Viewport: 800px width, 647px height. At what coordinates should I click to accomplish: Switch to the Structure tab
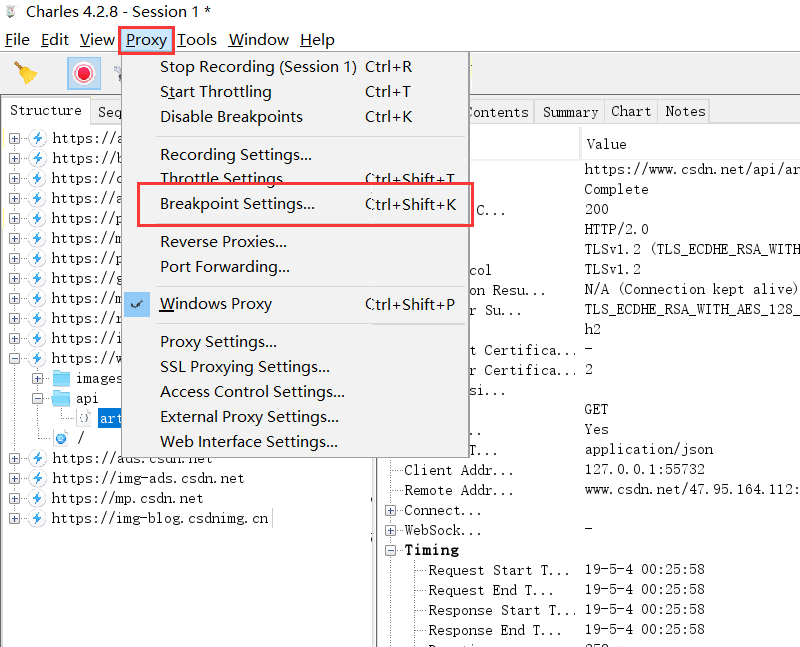click(46, 110)
